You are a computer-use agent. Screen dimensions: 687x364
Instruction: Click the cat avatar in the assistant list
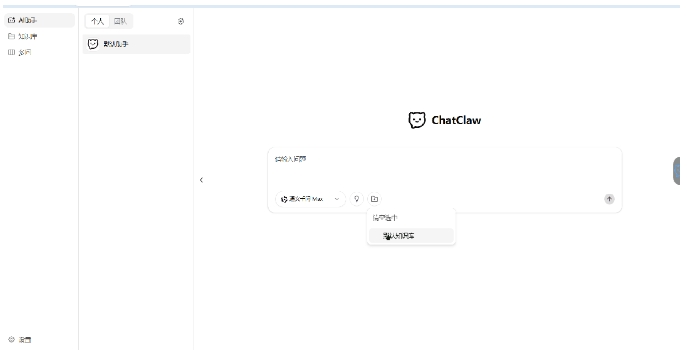pyautogui.click(x=93, y=44)
